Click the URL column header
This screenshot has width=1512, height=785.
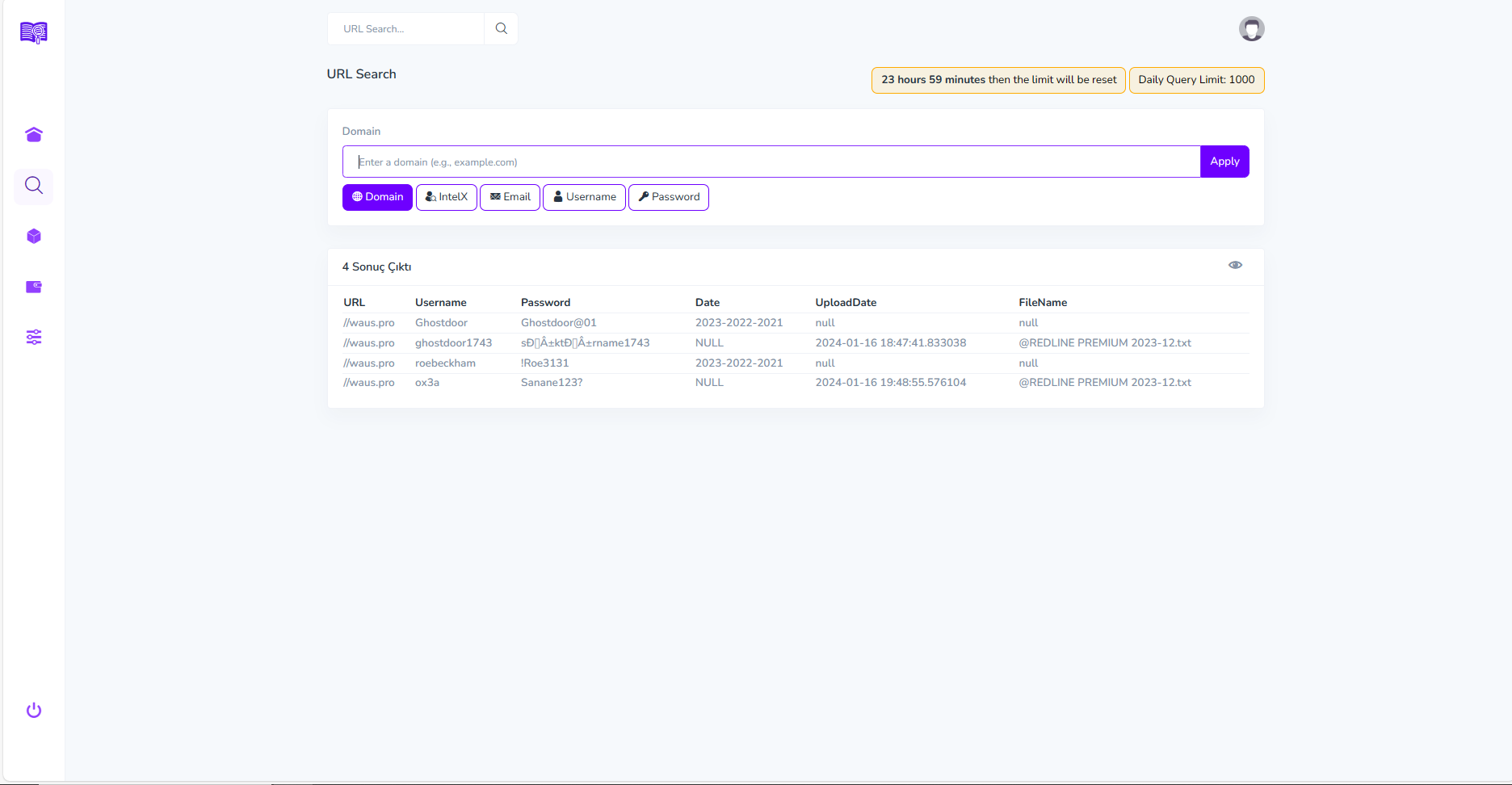[354, 303]
